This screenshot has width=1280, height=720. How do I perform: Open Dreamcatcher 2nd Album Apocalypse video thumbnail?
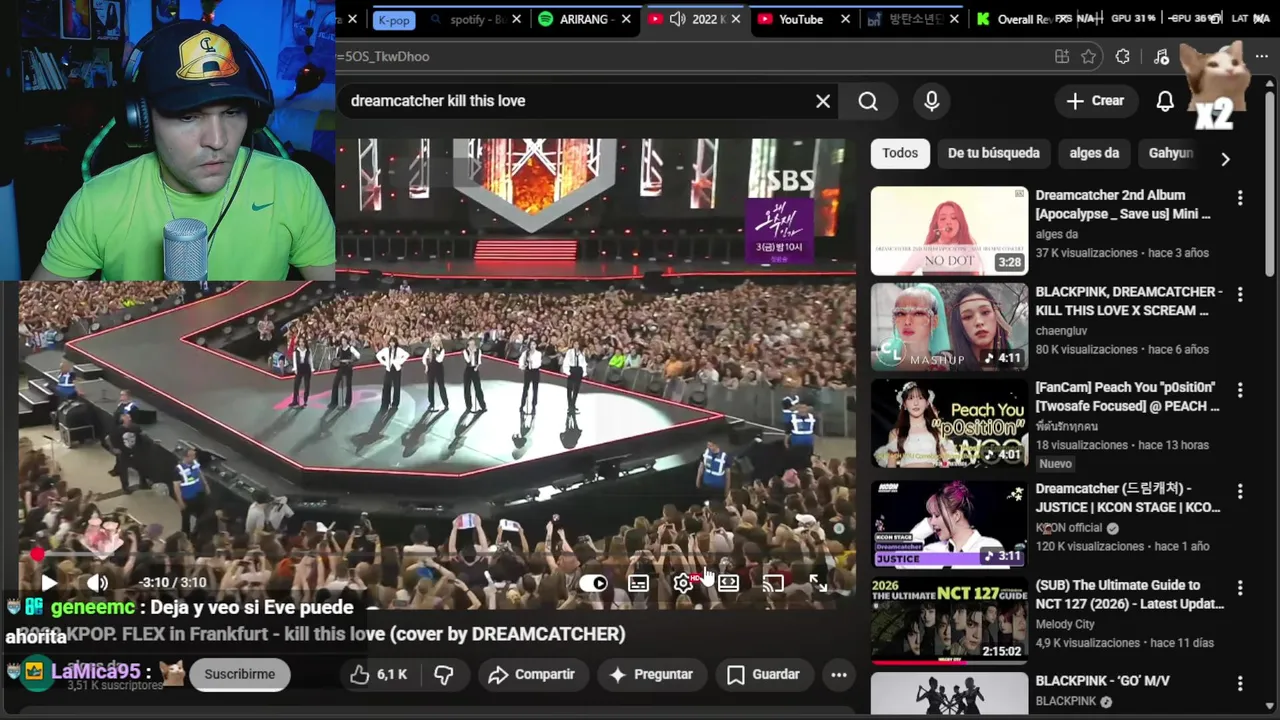point(949,231)
